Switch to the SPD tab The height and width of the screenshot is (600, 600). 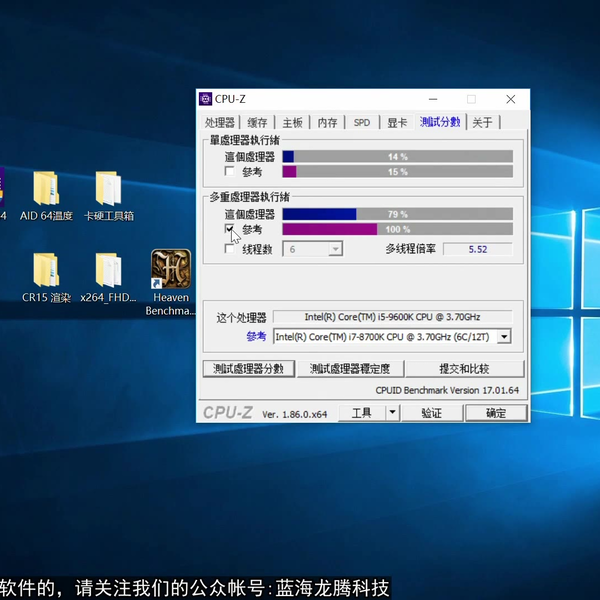click(x=362, y=122)
